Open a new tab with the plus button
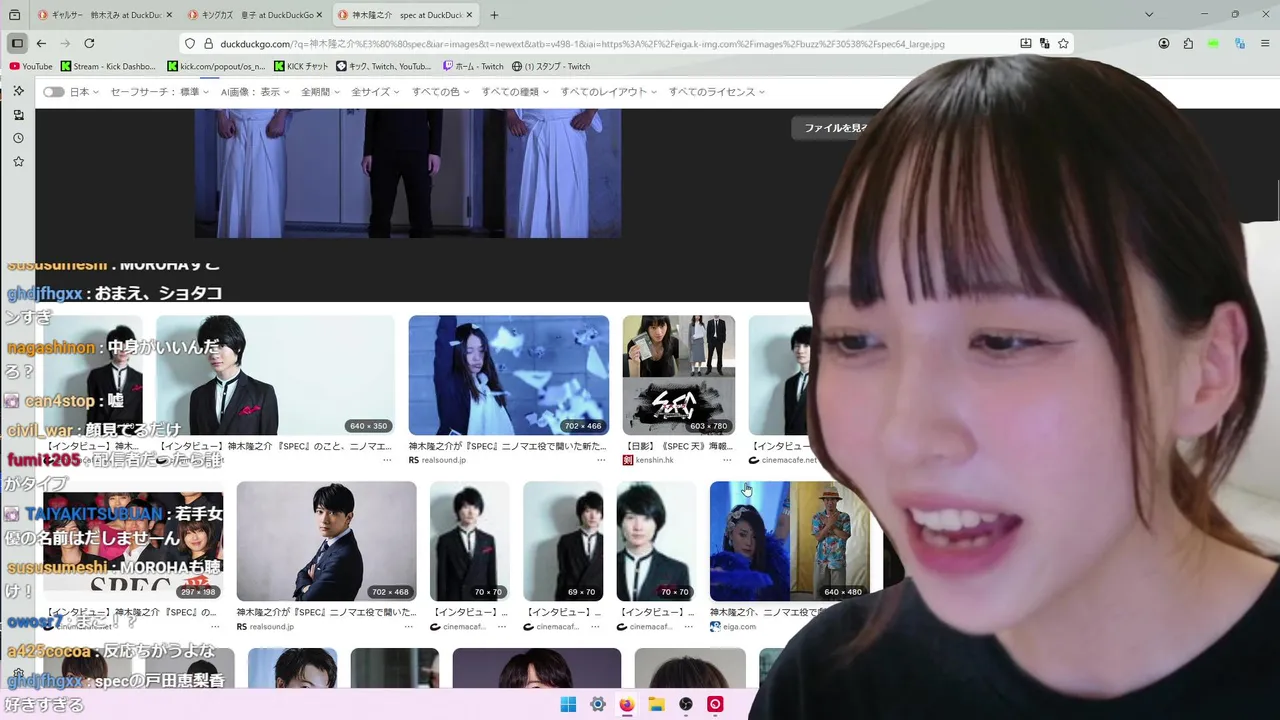1280x720 pixels. point(494,15)
